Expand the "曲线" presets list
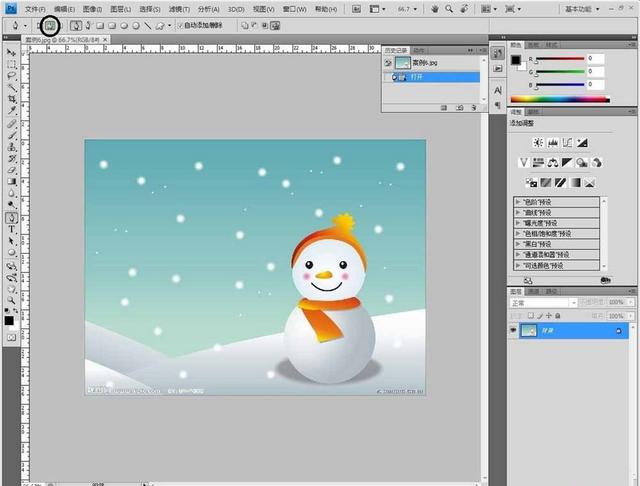Viewport: 640px width, 486px height. (x=518, y=212)
